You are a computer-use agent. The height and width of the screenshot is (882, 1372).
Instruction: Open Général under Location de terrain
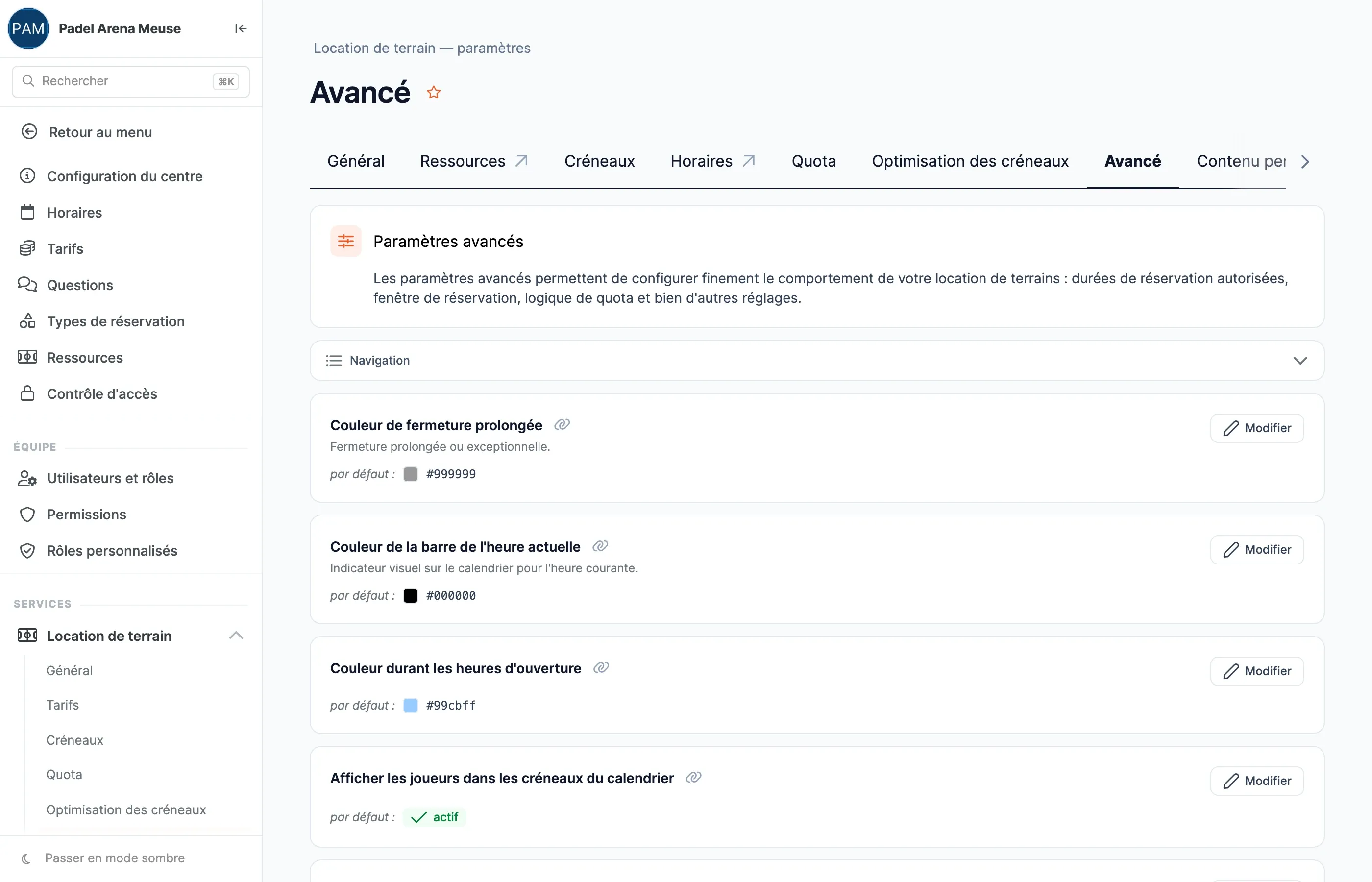pyautogui.click(x=69, y=670)
